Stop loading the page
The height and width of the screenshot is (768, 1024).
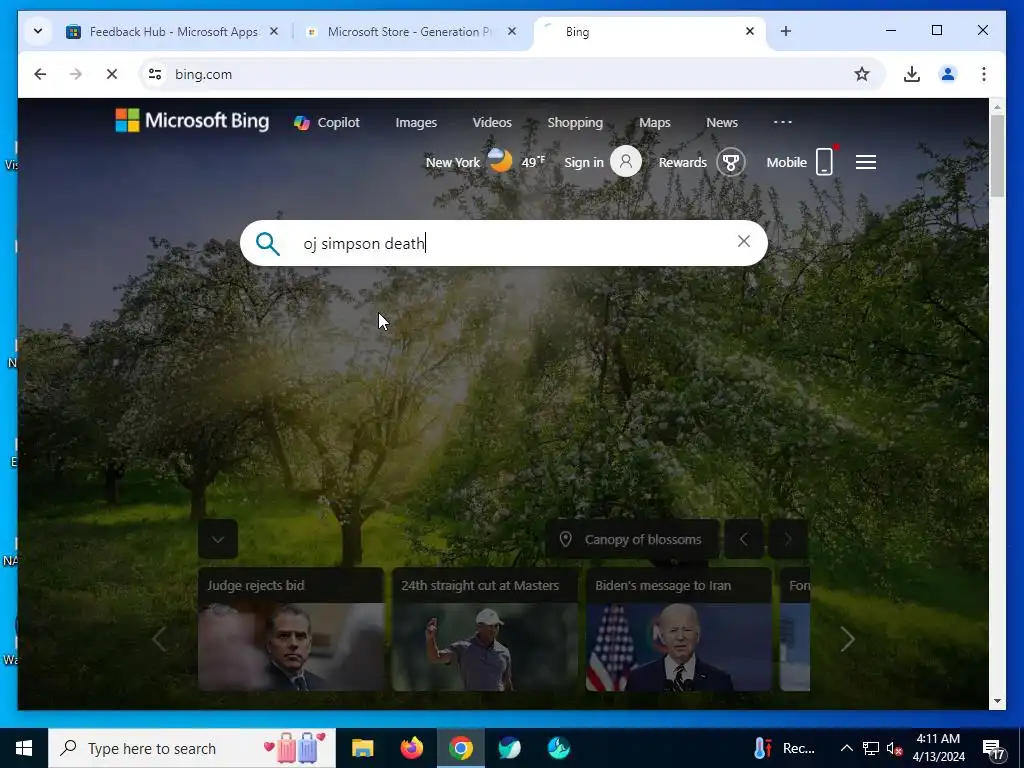(112, 74)
